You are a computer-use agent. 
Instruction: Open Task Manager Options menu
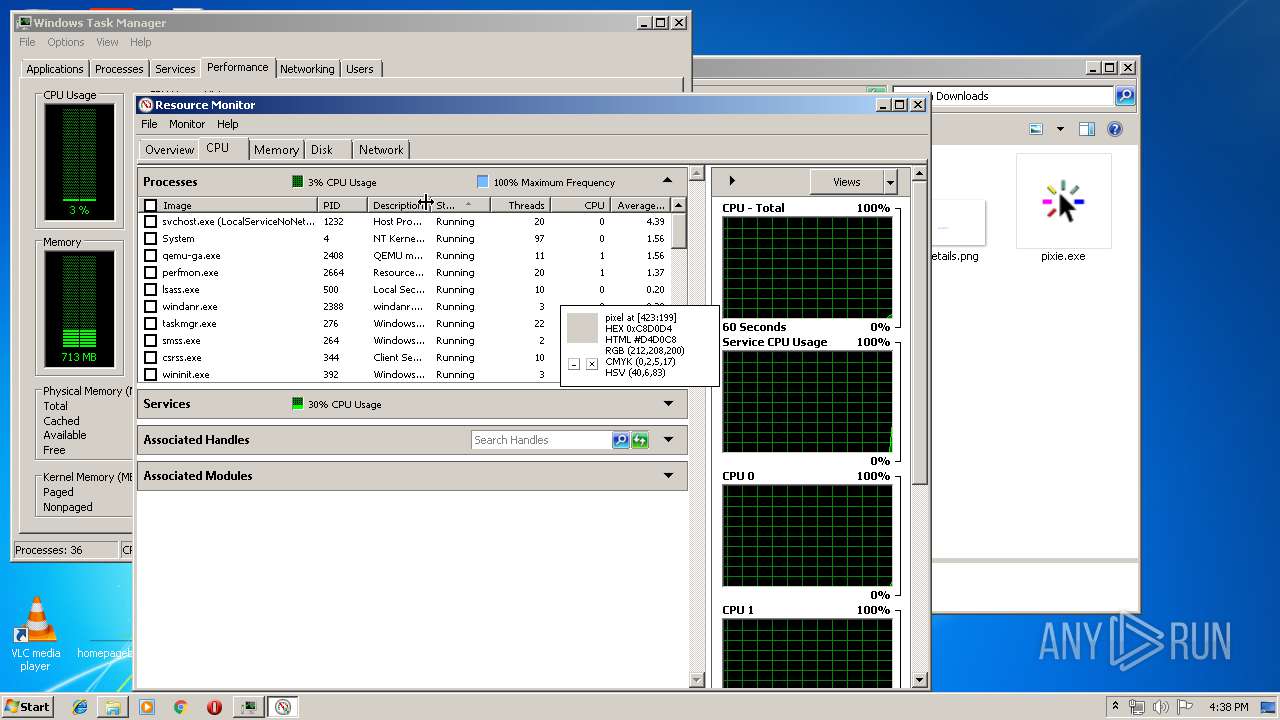[x=66, y=42]
